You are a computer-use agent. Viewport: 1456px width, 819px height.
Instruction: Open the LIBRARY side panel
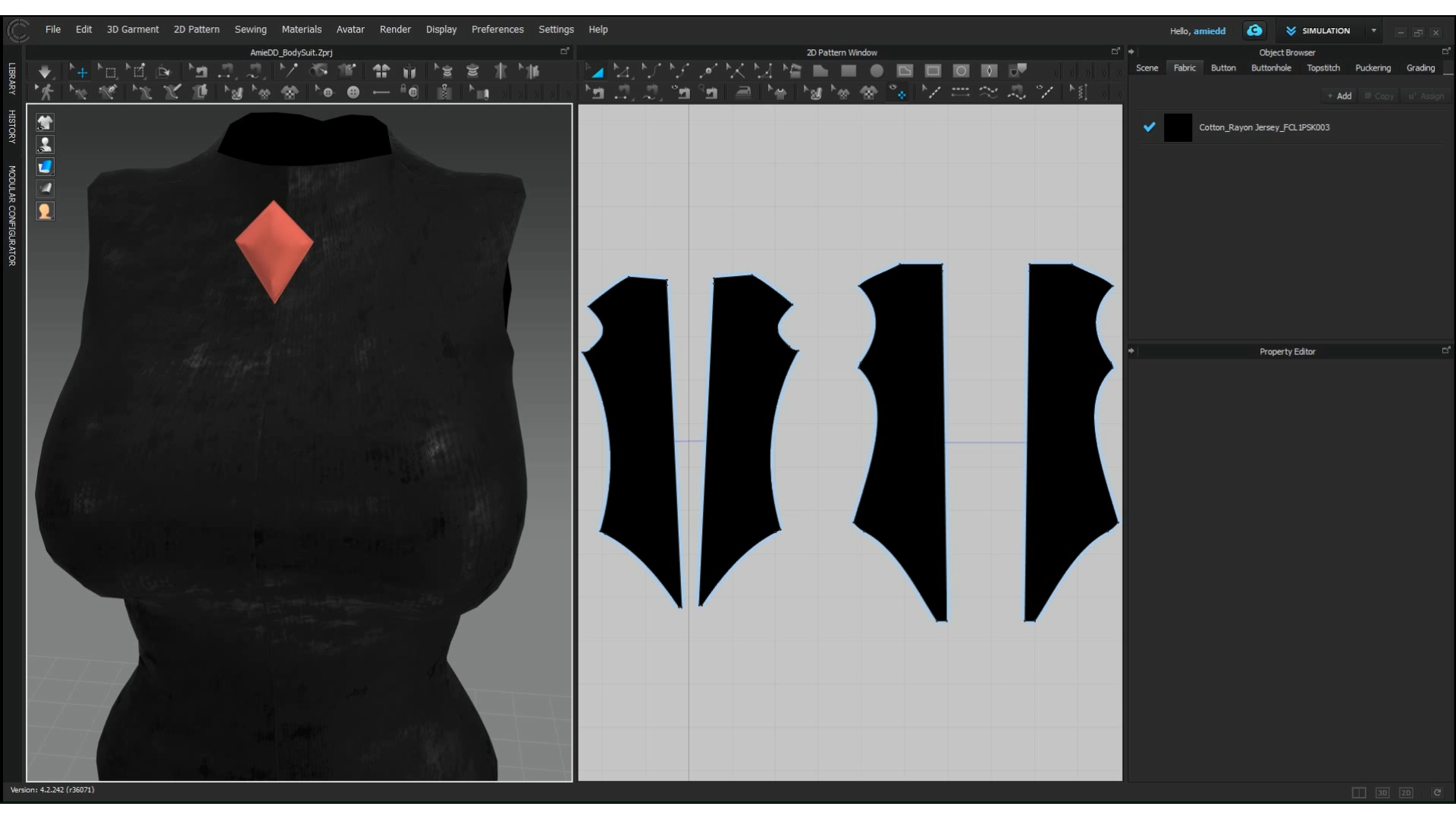click(x=12, y=79)
